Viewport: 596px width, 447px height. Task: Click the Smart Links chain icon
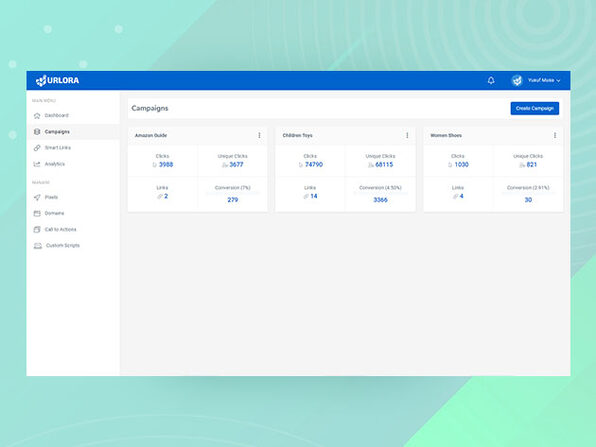[x=37, y=148]
